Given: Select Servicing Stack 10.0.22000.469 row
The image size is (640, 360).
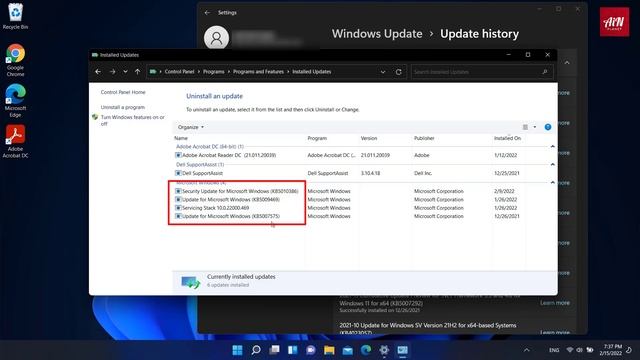Looking at the screenshot, I should point(349,208).
